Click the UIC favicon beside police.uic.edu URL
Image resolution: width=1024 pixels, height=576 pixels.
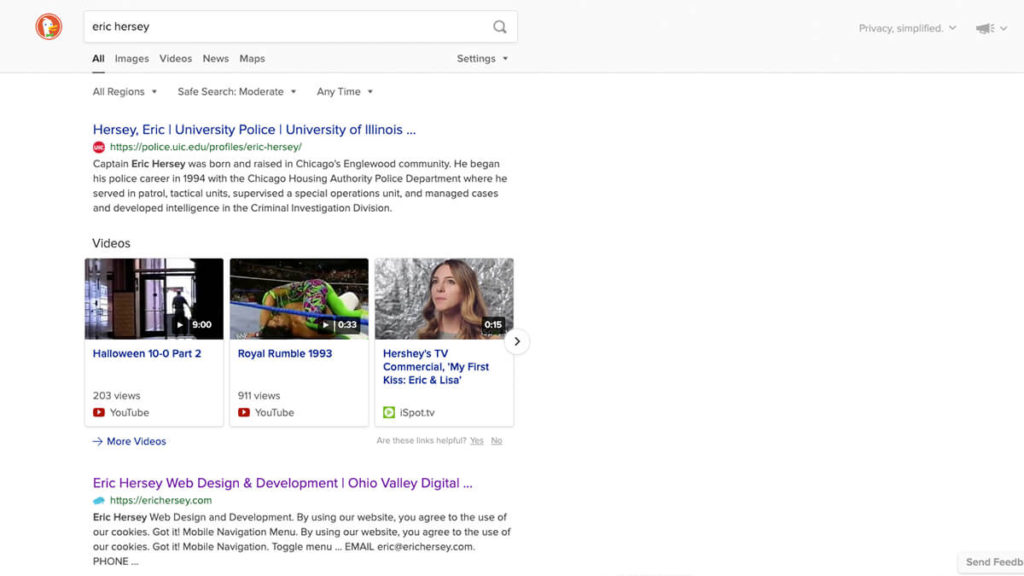point(99,147)
